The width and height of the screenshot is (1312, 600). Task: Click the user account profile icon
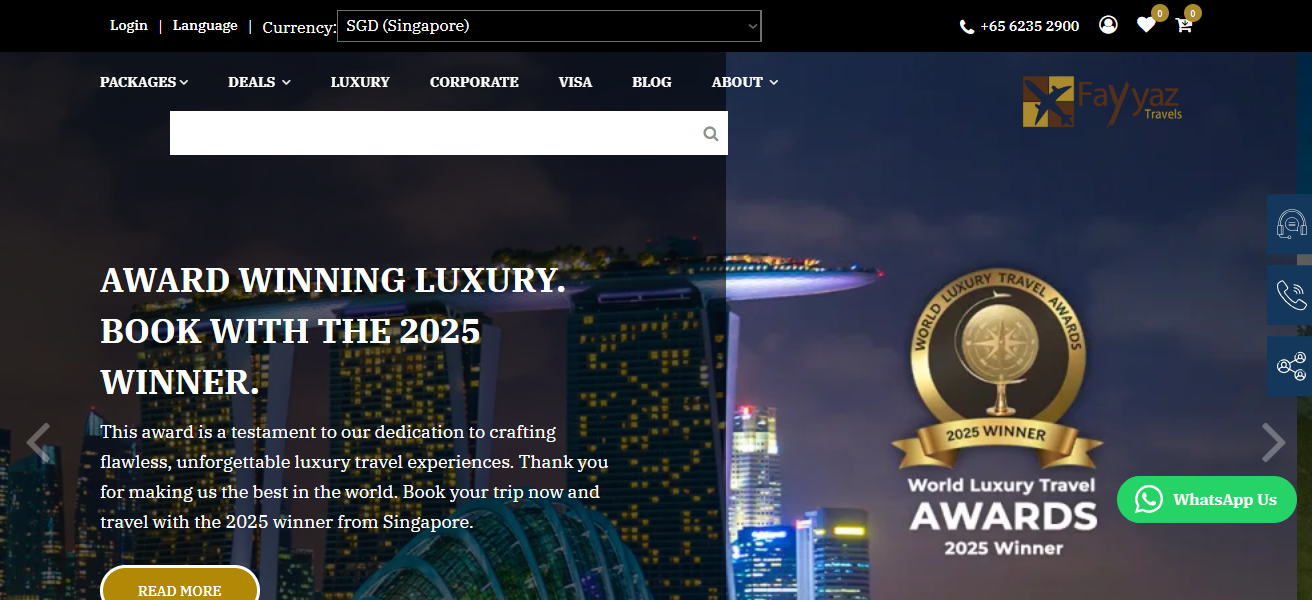pyautogui.click(x=1108, y=25)
